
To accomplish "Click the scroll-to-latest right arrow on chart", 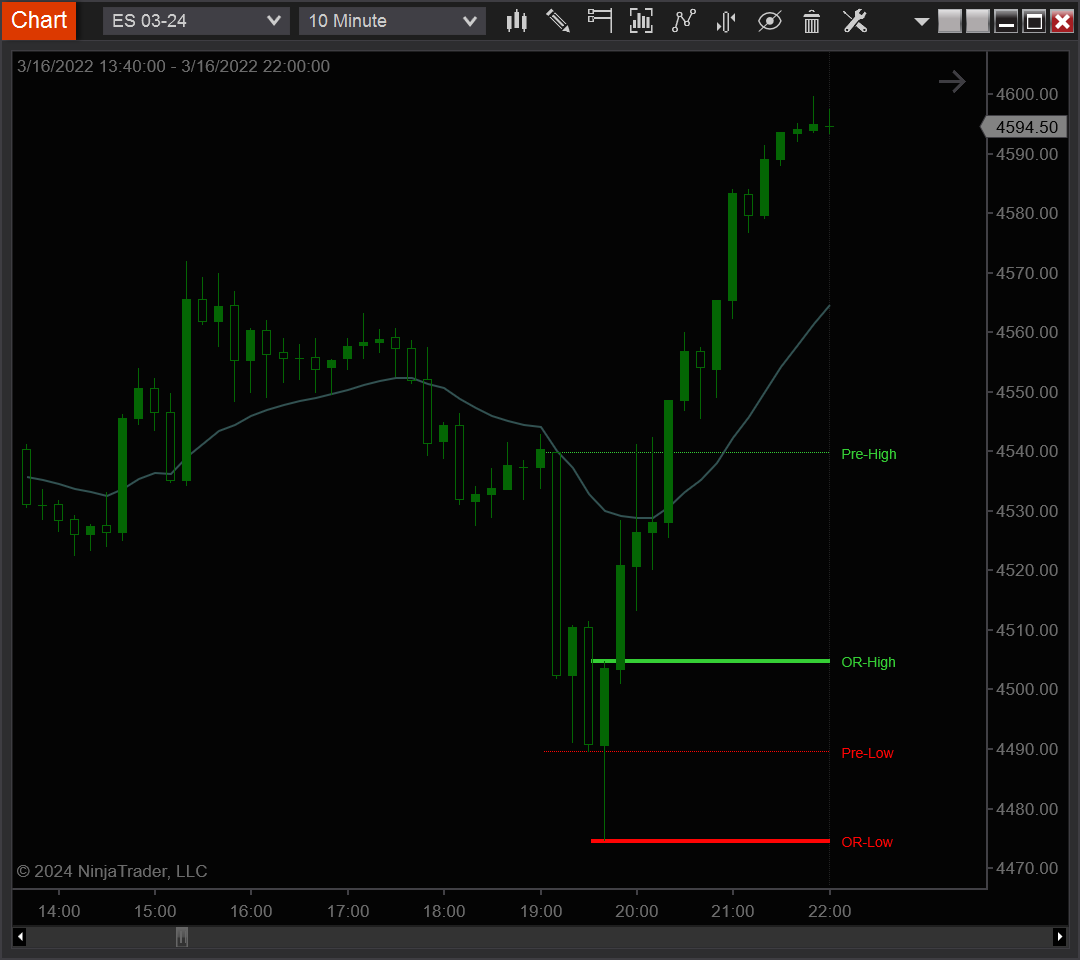I will 953,82.
